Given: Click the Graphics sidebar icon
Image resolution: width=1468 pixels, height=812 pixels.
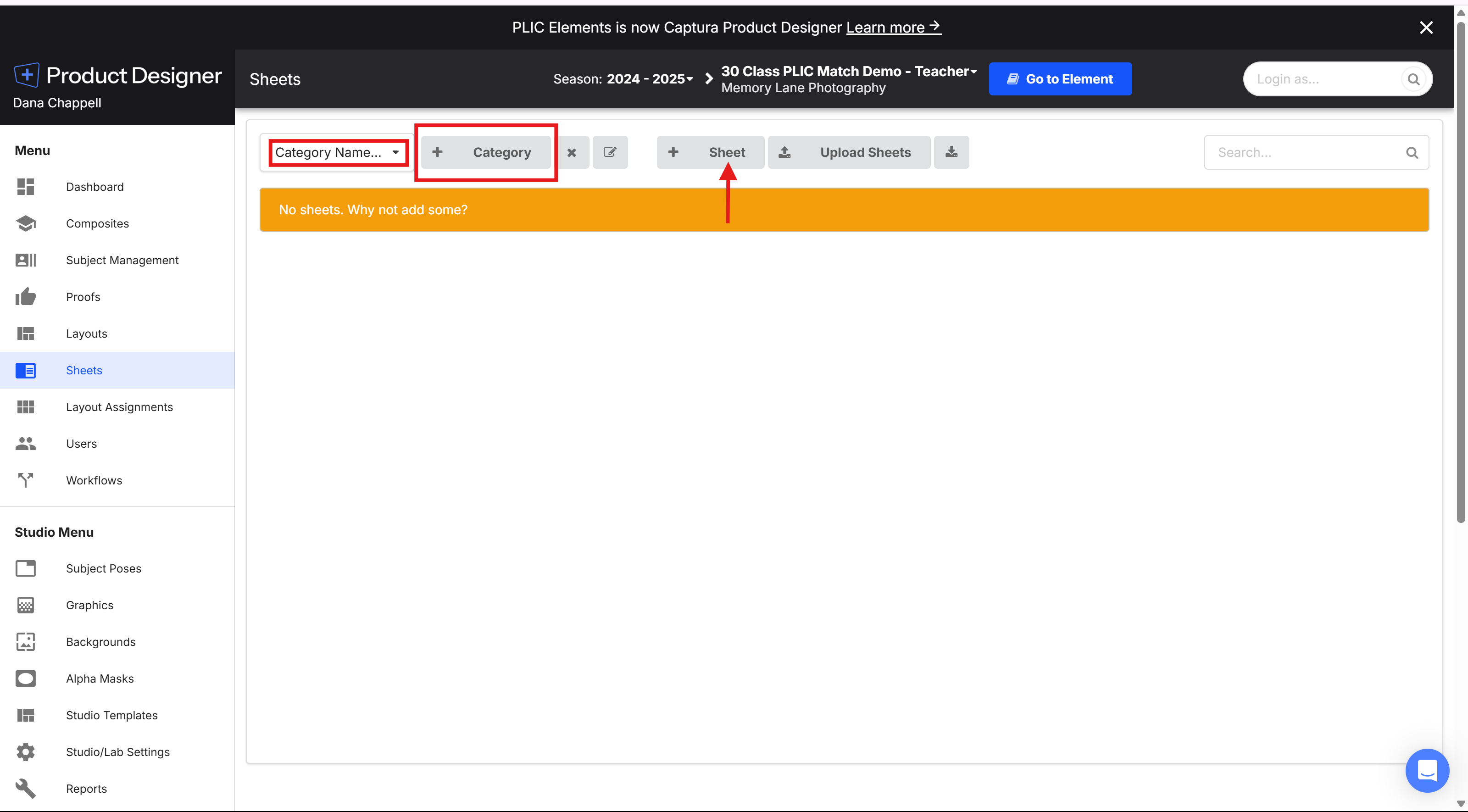Looking at the screenshot, I should [26, 605].
